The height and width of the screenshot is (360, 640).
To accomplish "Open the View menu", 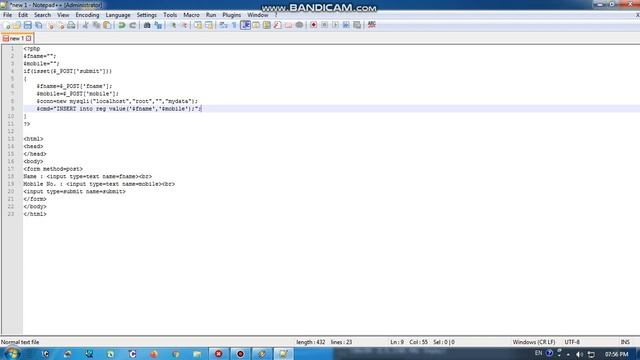I will (63, 15).
